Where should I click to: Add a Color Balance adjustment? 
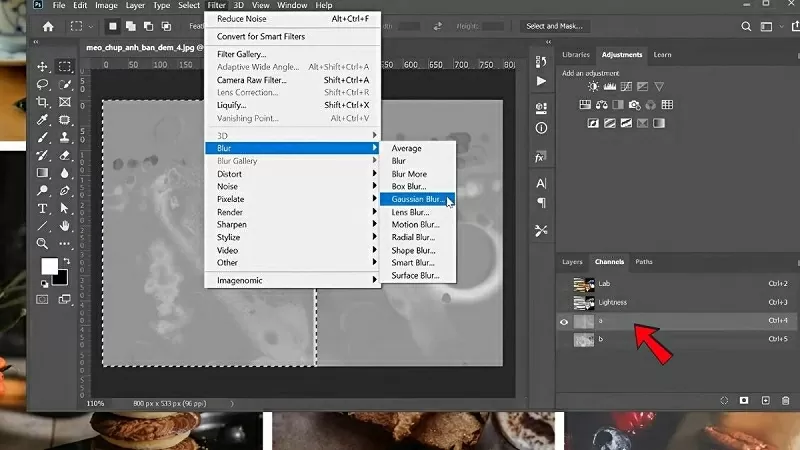(603, 105)
